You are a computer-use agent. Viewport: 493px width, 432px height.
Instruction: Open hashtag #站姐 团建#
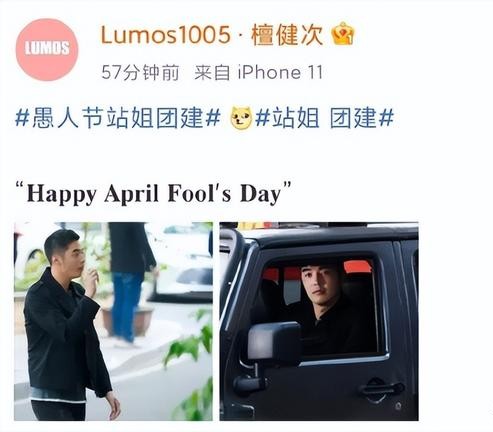click(x=325, y=118)
